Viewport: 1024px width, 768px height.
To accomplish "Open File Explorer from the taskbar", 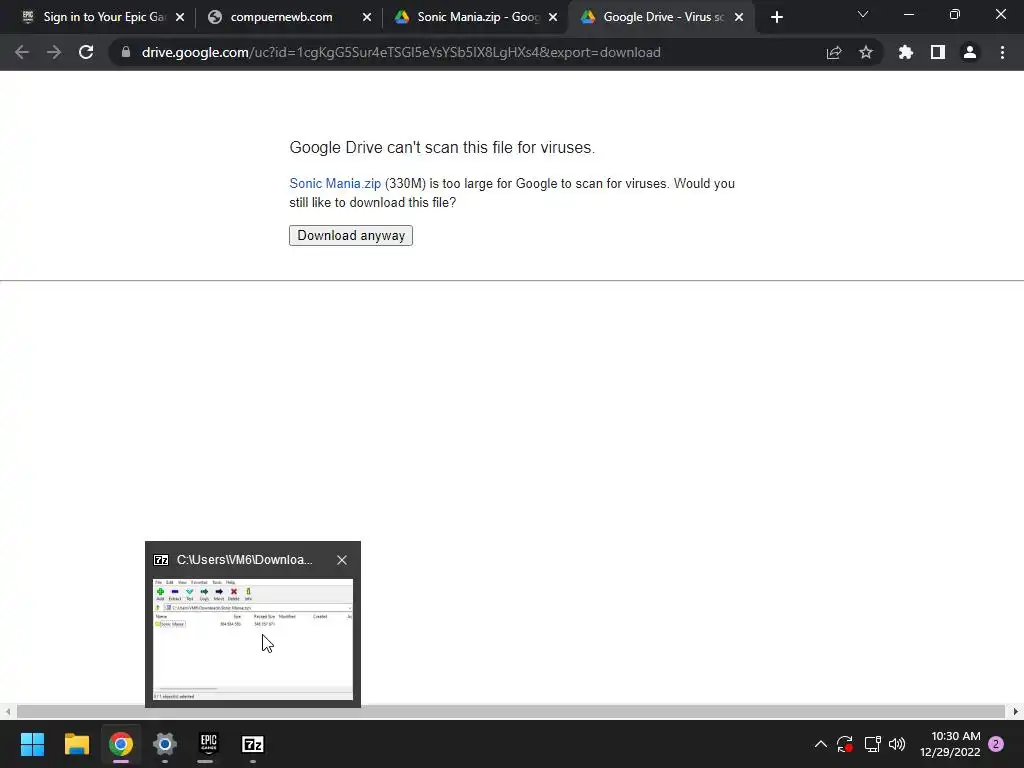I will click(x=76, y=744).
